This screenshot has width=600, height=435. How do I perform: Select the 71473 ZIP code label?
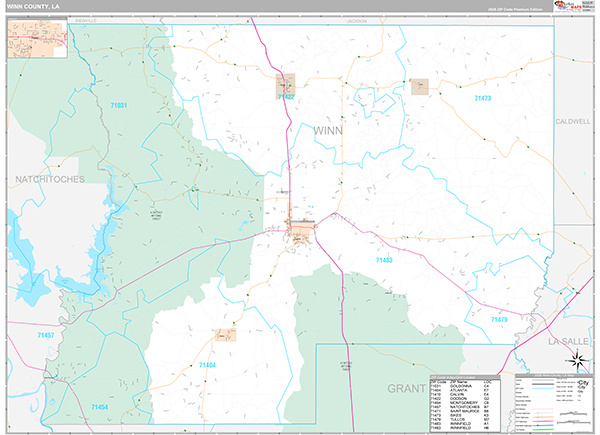pos(482,98)
